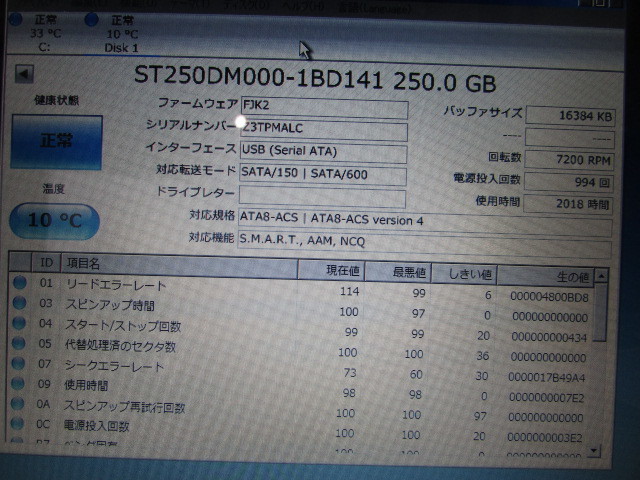Click the scroll down arrow of SMART list

click(x=594, y=450)
